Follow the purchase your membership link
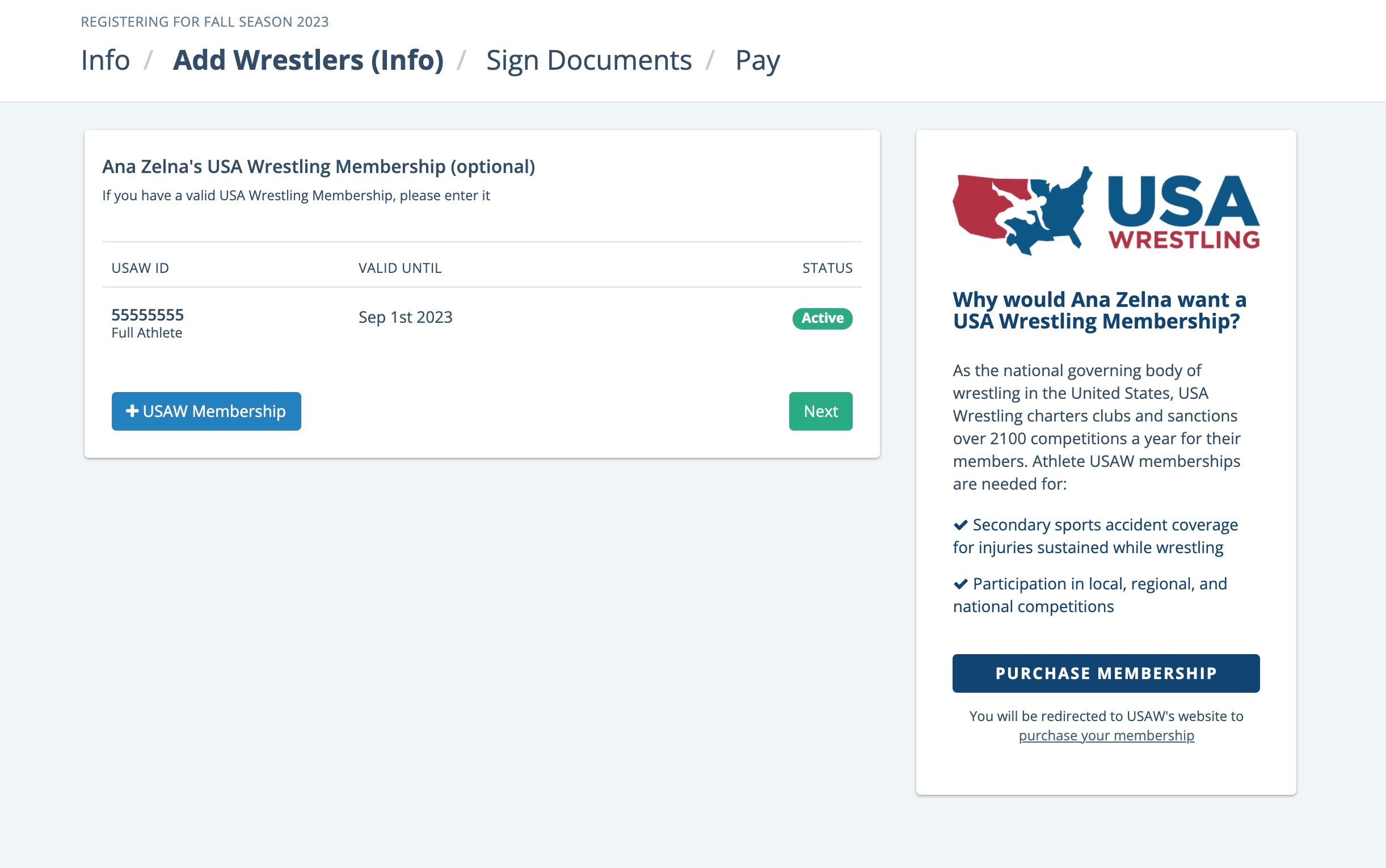This screenshot has width=1386, height=868. click(1106, 735)
